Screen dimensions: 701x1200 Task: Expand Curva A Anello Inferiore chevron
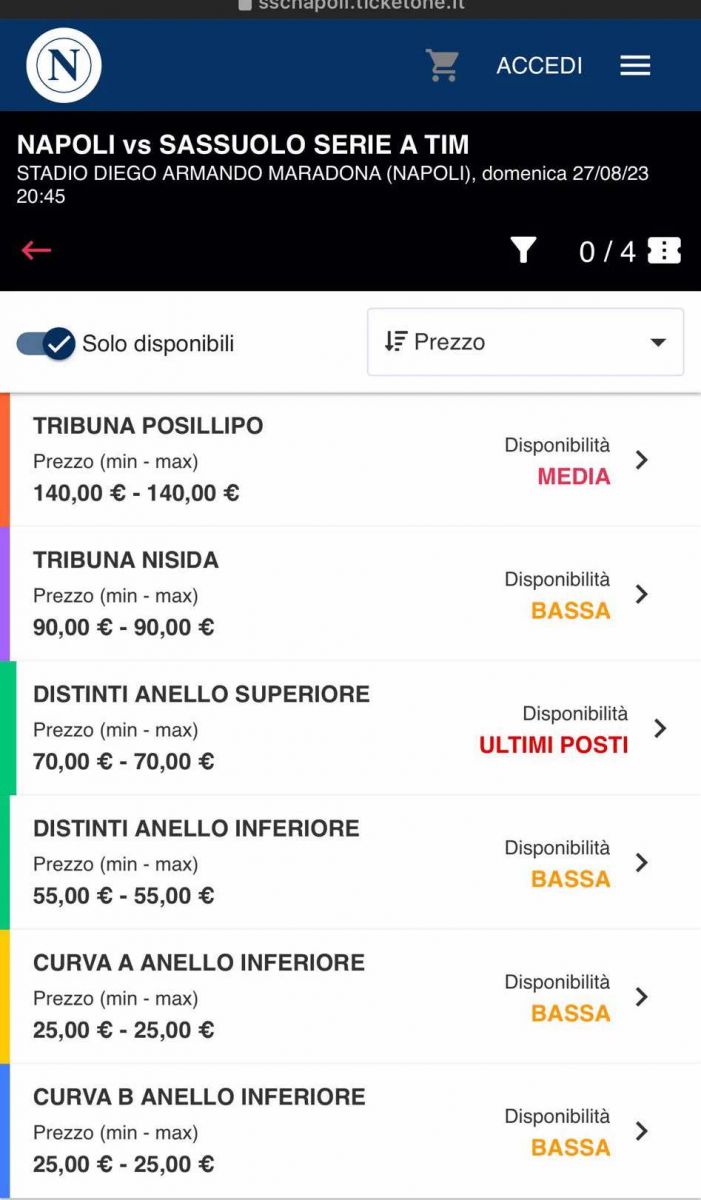(x=642, y=997)
